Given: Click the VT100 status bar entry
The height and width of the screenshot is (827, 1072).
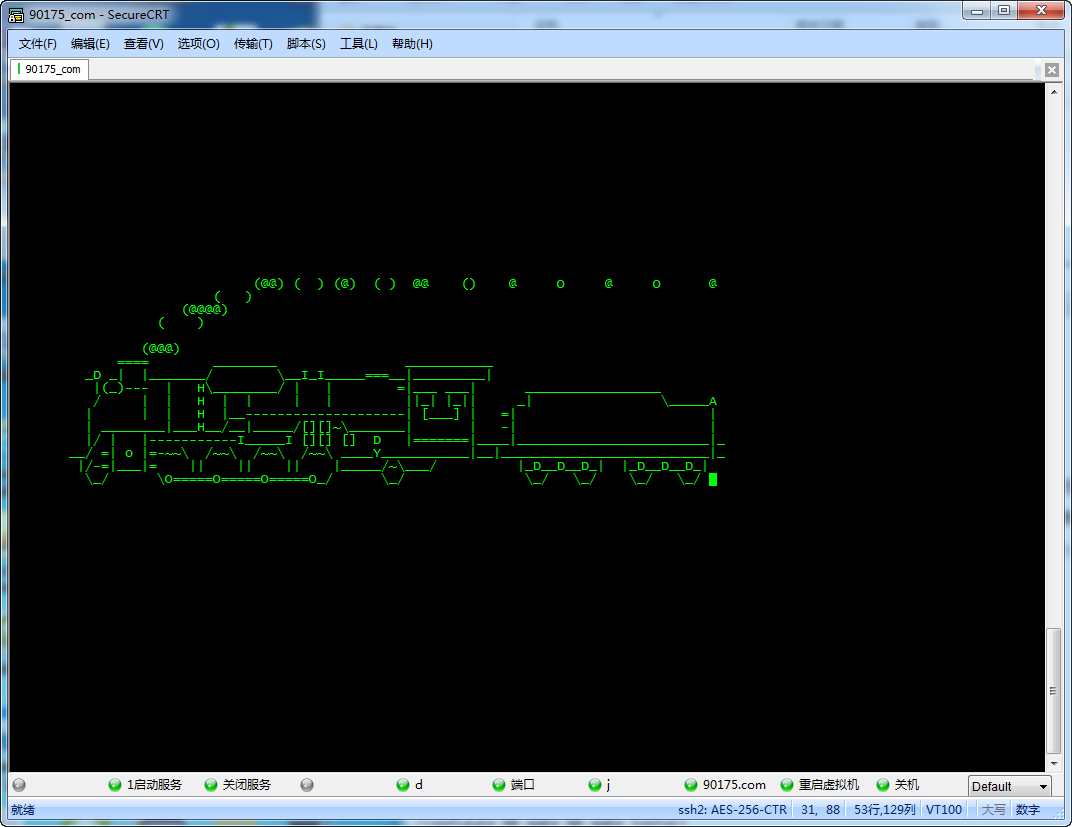Looking at the screenshot, I should click(943, 810).
